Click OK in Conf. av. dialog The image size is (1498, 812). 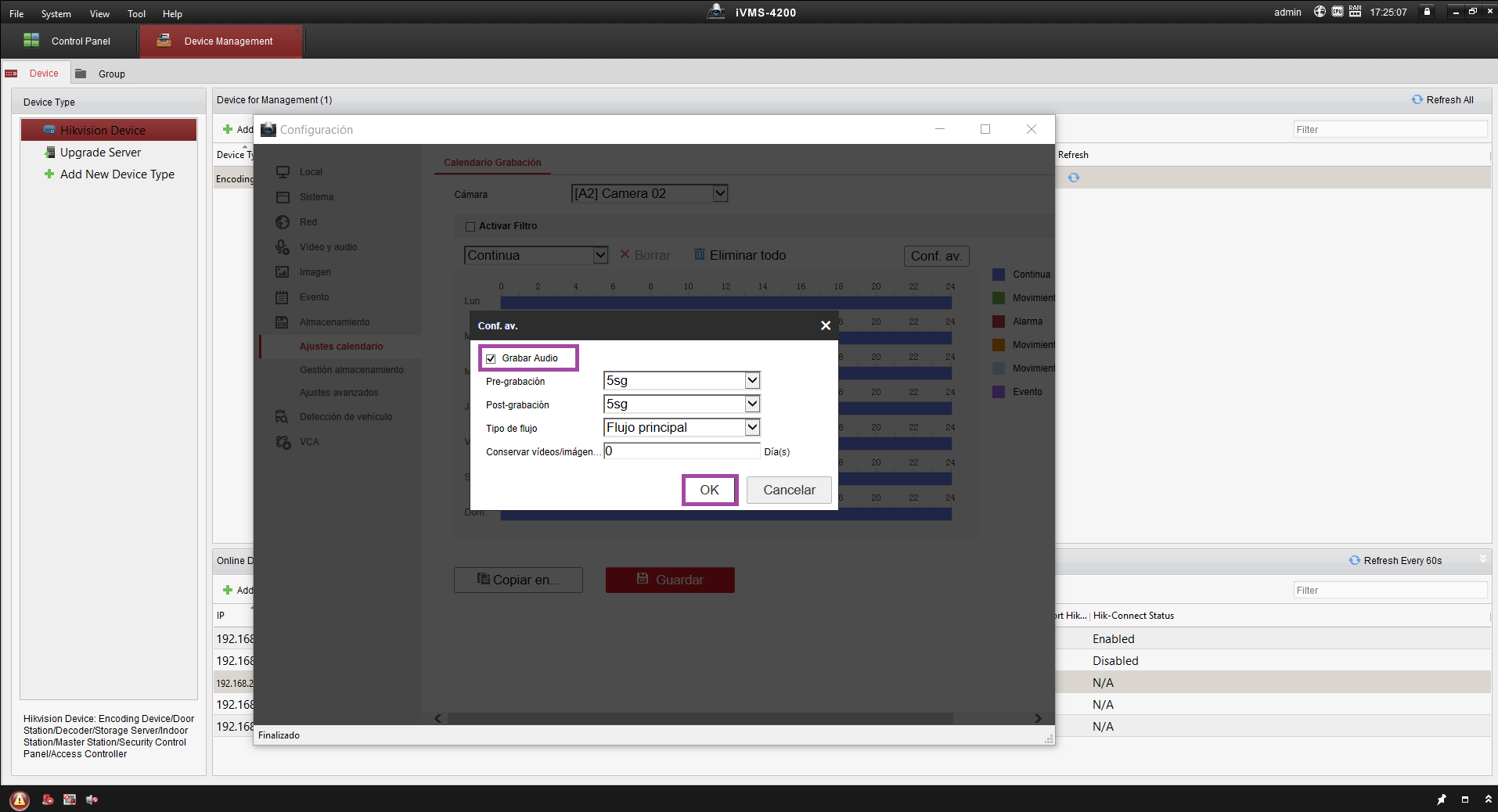point(709,490)
